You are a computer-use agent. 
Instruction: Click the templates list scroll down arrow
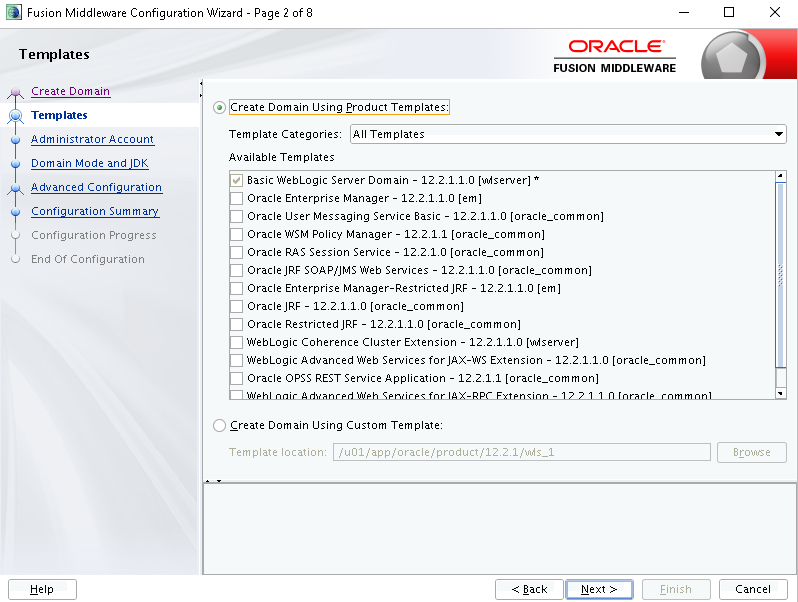click(780, 393)
